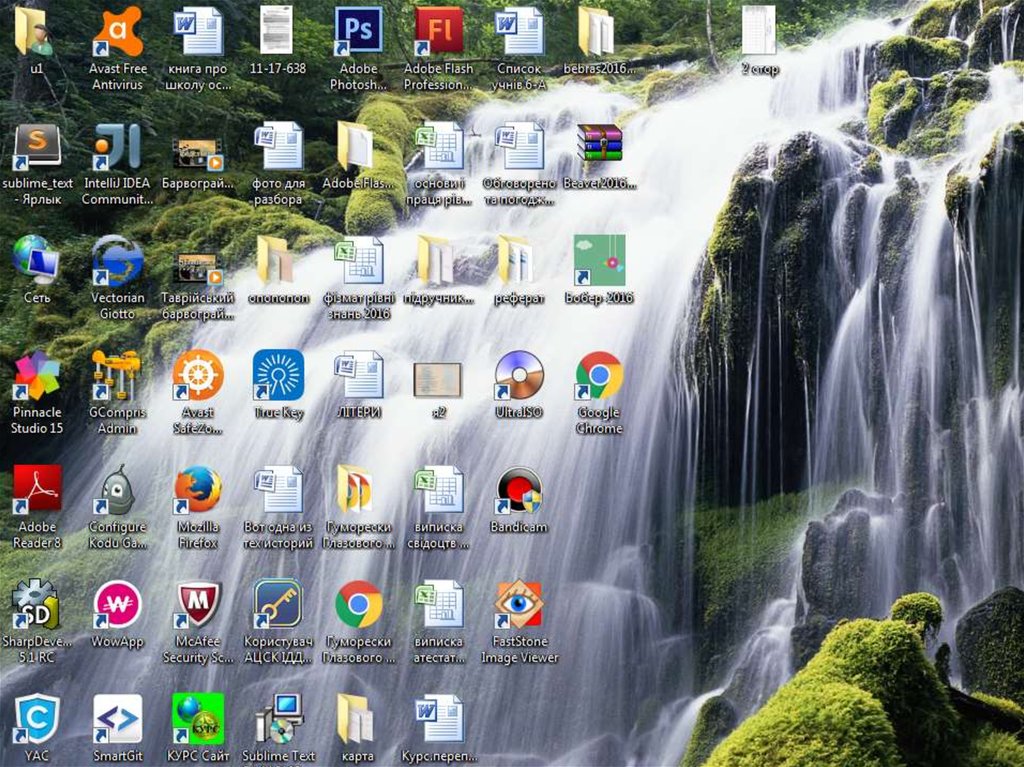
Task: Select the FastStone Image Viewer icon
Action: 519,606
